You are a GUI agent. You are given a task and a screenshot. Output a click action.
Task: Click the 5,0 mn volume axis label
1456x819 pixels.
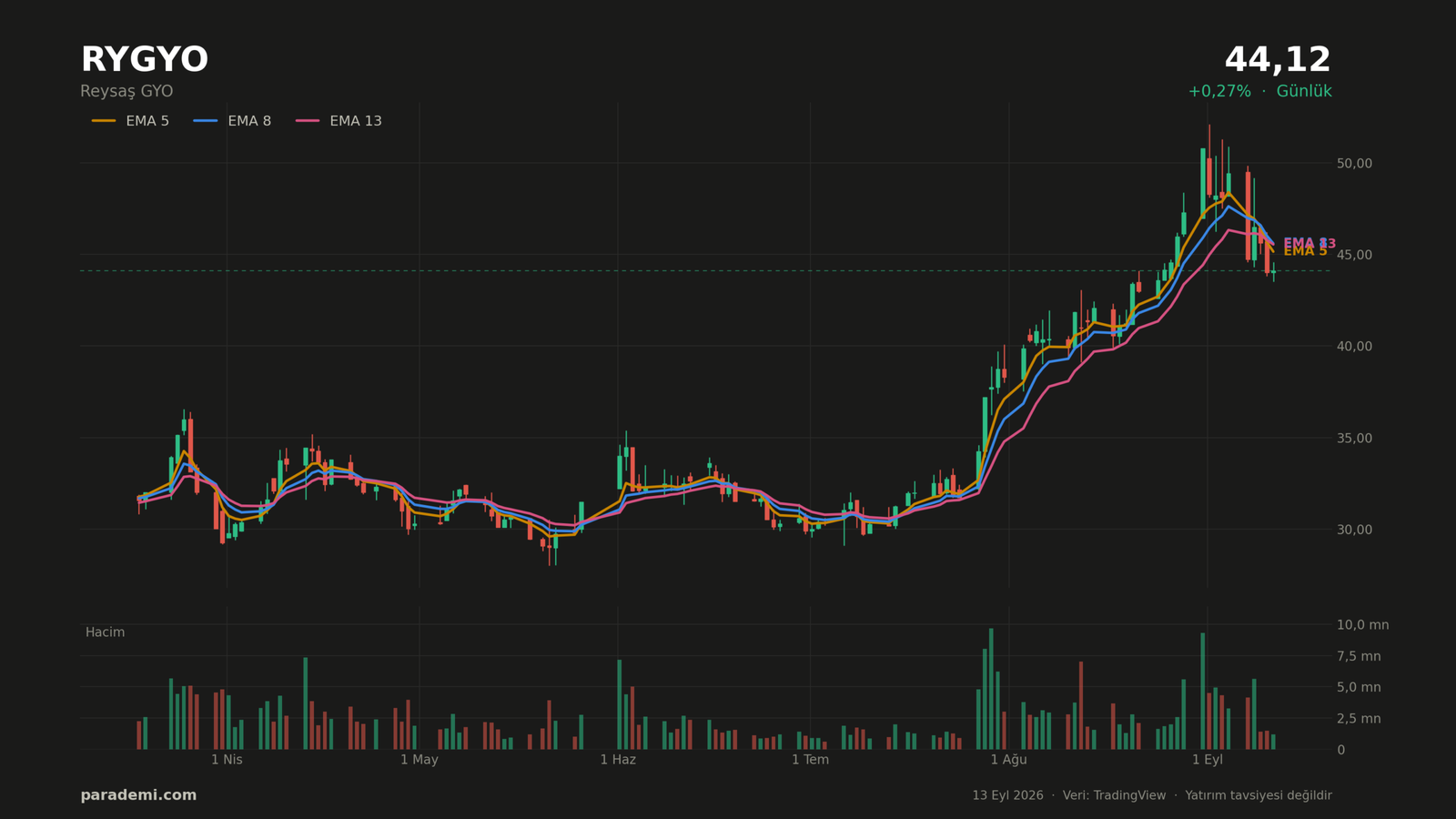tap(1359, 687)
